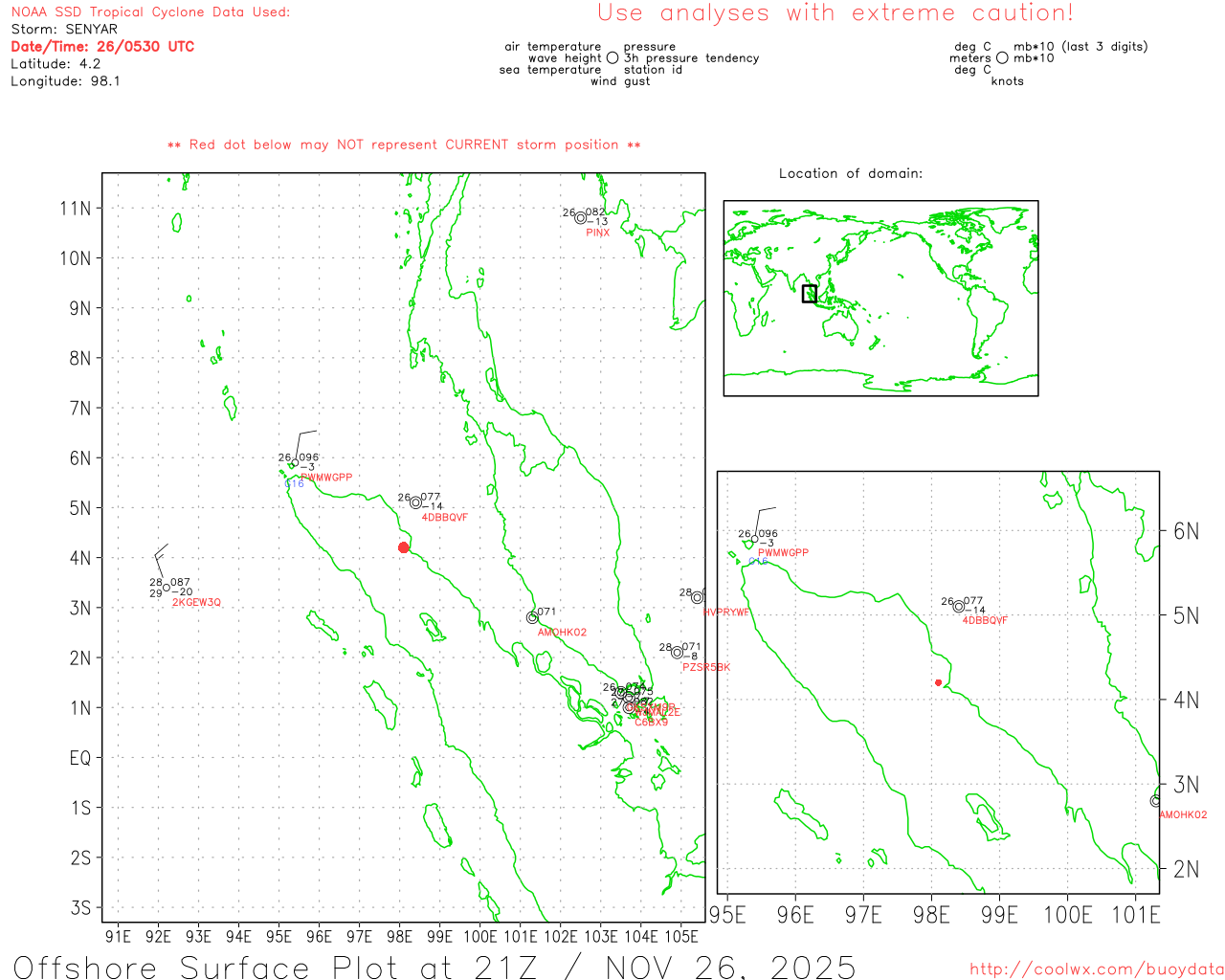Screen dimensions: 1225x980
Task: Select the PINX station circle marker
Action: (580, 218)
